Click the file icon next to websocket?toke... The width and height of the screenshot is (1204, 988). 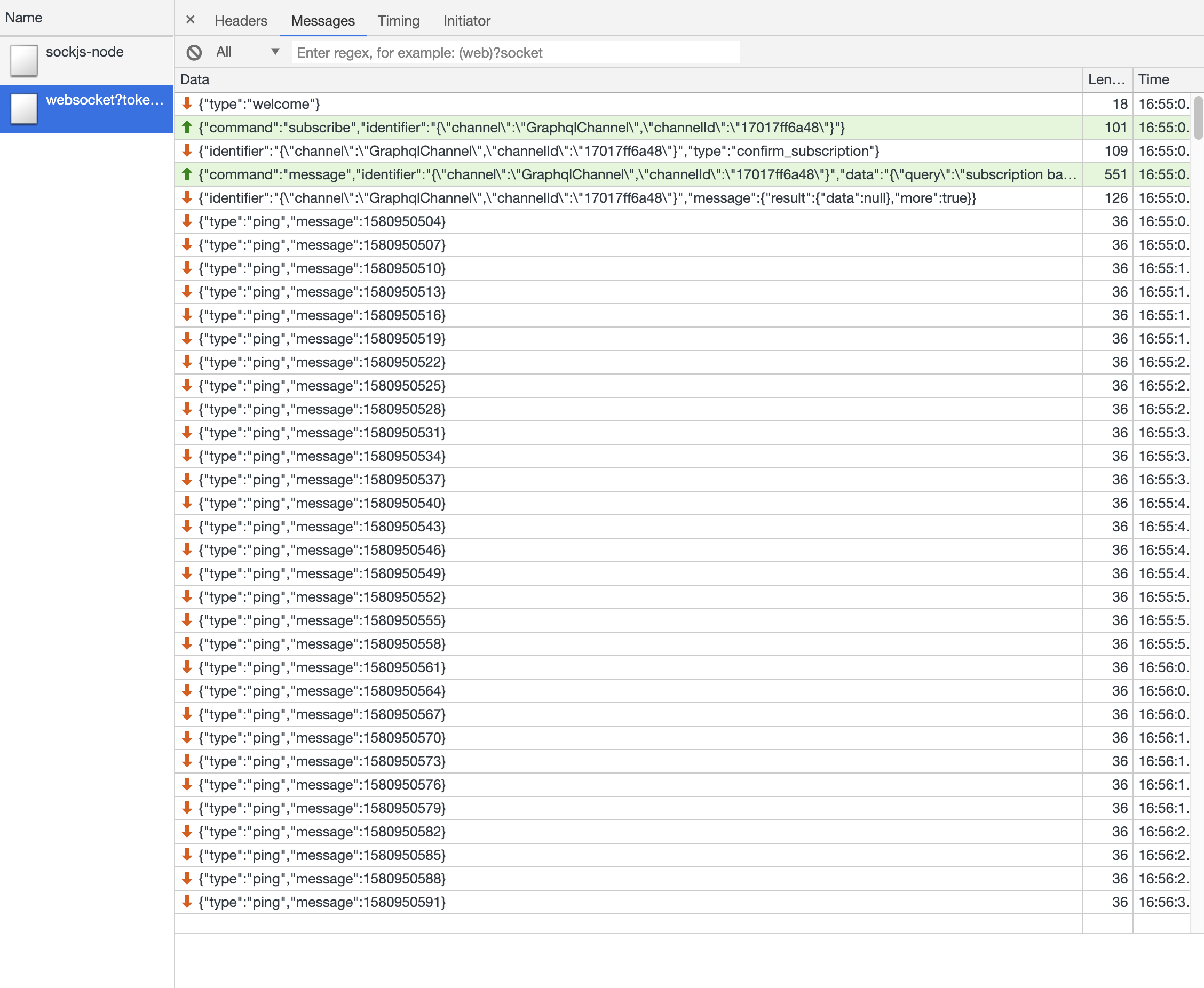23,109
